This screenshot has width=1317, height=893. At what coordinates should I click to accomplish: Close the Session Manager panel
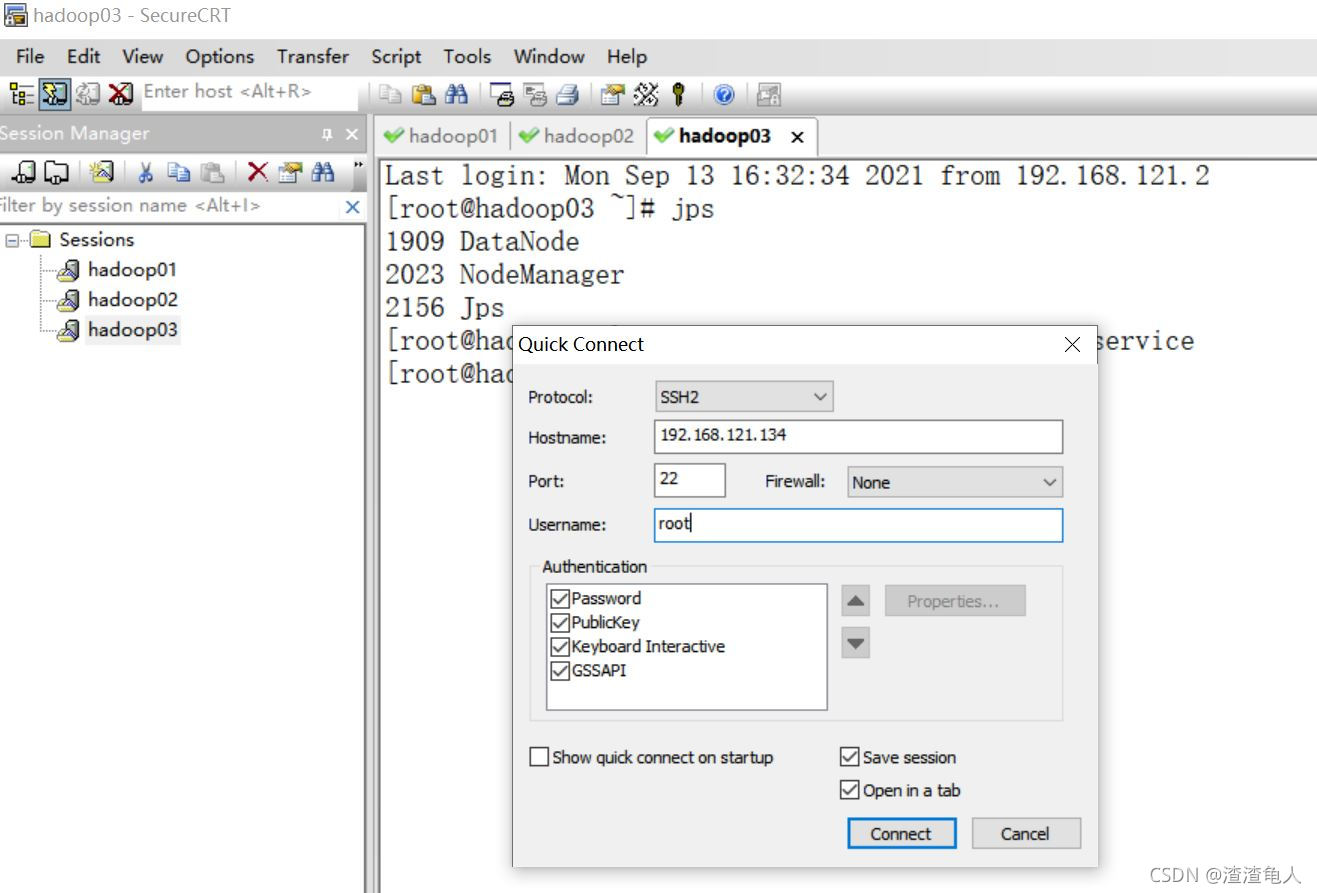(352, 134)
